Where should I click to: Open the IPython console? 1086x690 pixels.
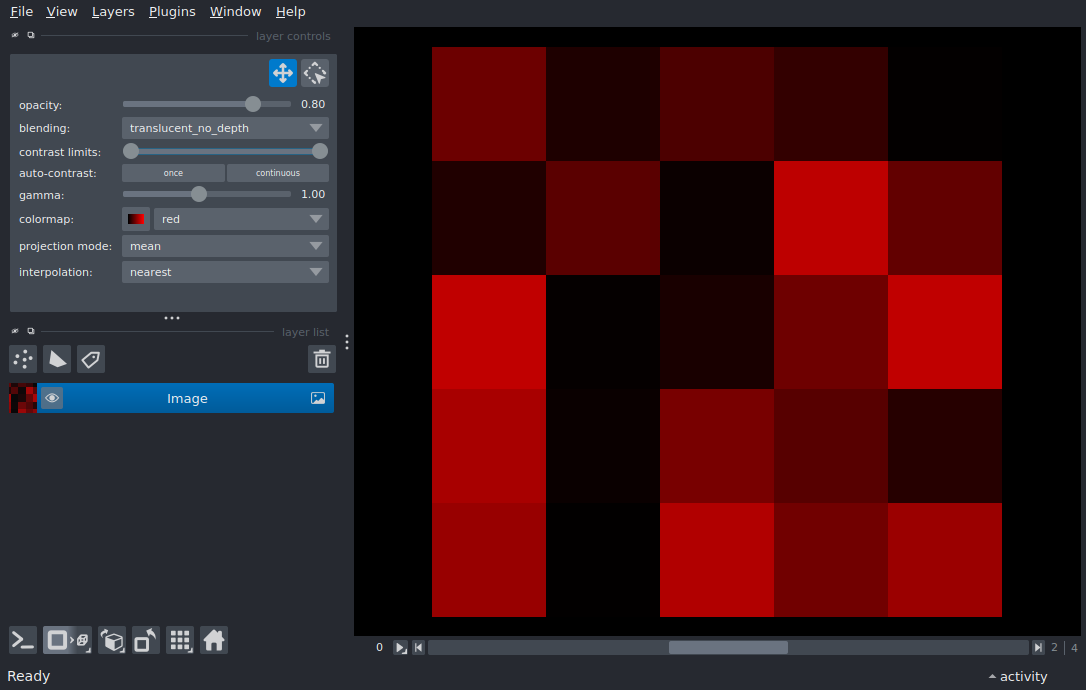(23, 640)
